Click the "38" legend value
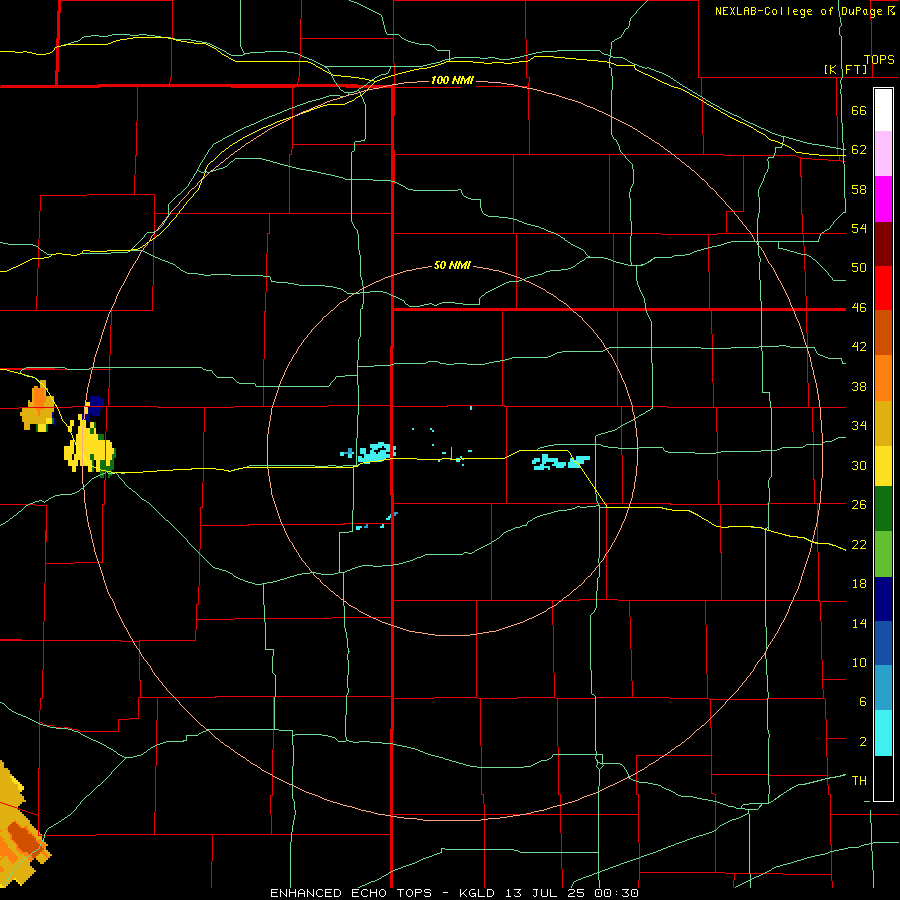This screenshot has height=900, width=900. 859,386
